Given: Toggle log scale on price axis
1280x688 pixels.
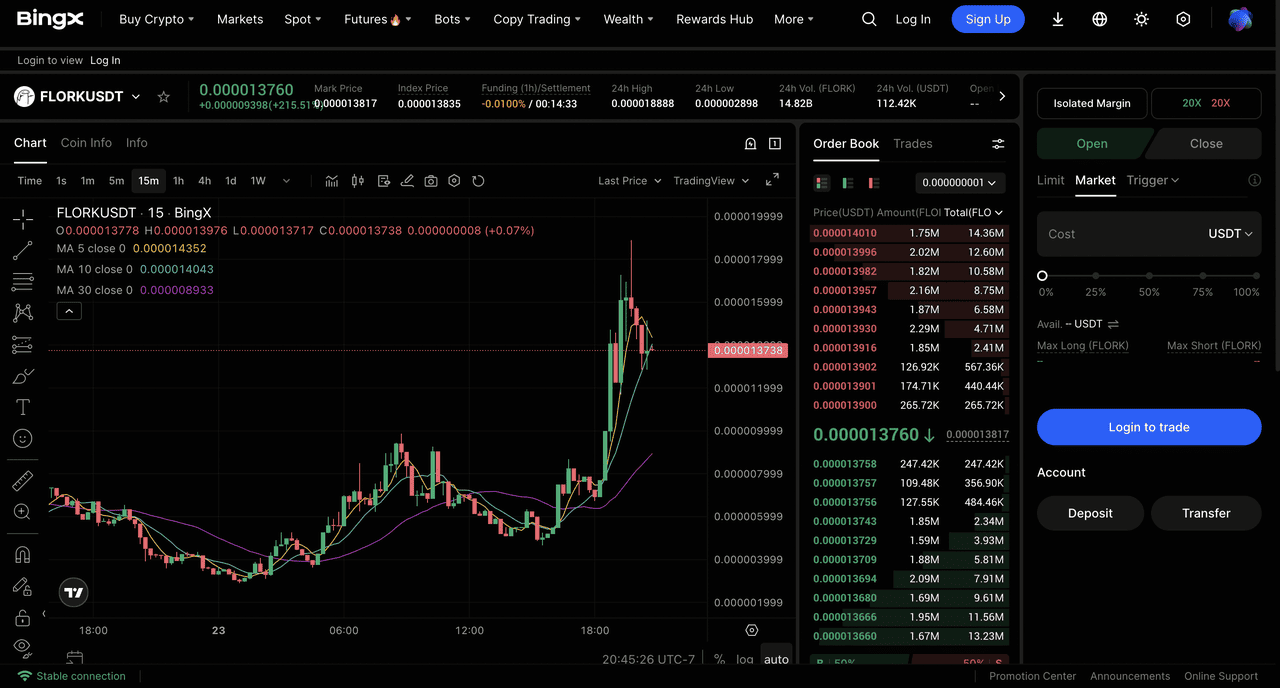Looking at the screenshot, I should (x=745, y=659).
